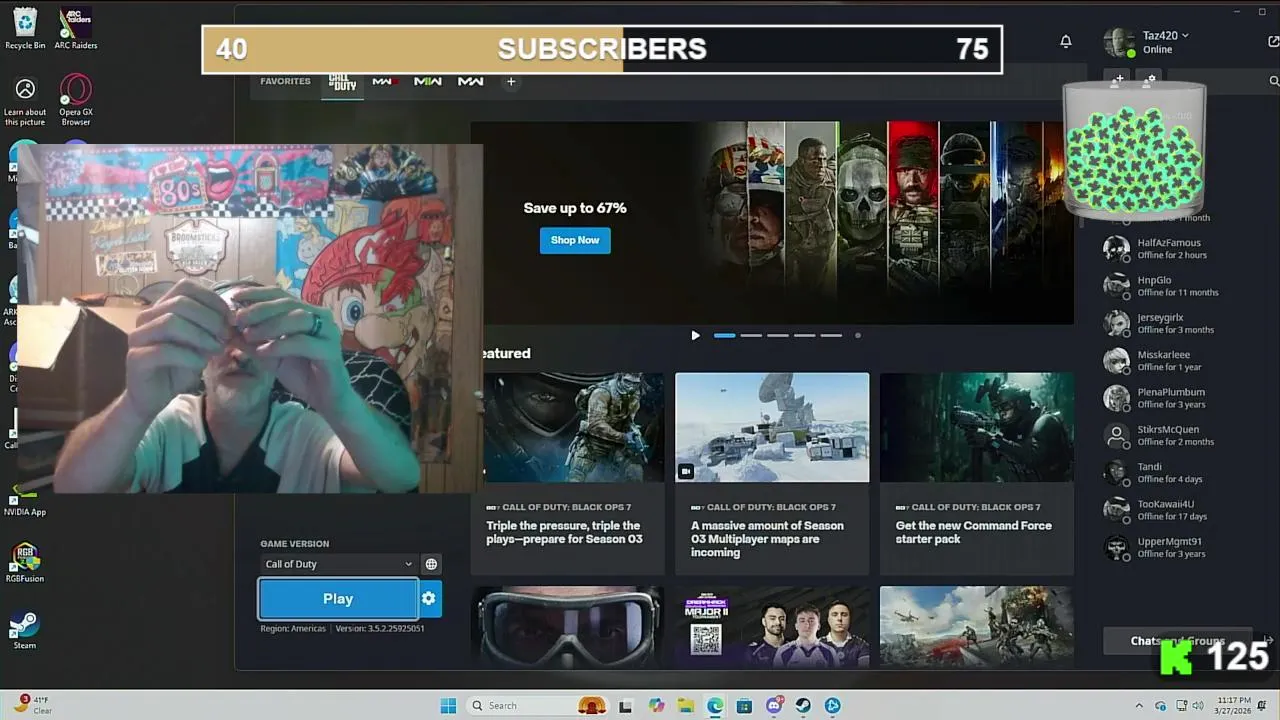Select friend HalfAzFamous
The width and height of the screenshot is (1280, 720).
click(x=1180, y=249)
